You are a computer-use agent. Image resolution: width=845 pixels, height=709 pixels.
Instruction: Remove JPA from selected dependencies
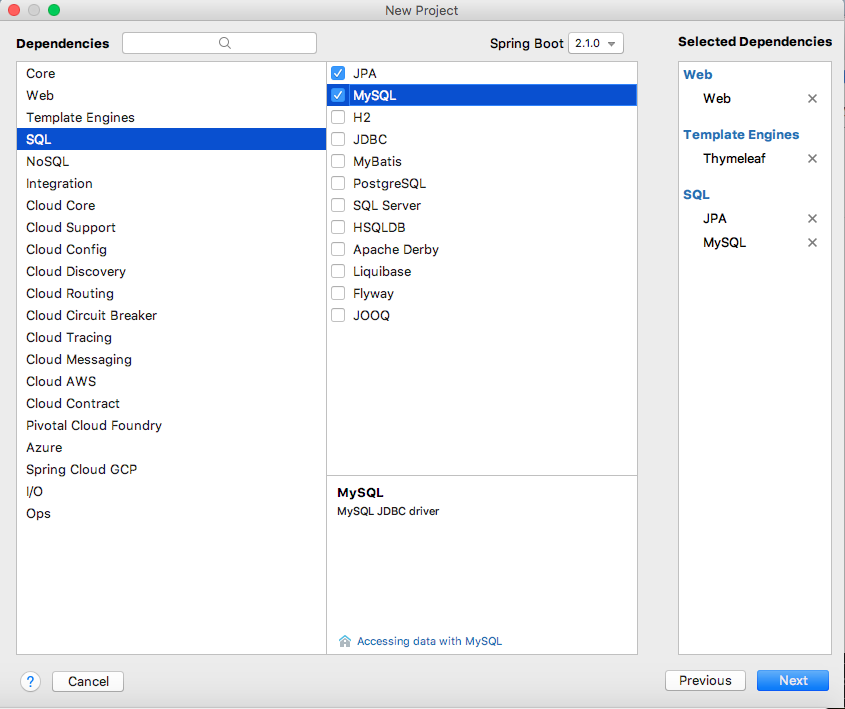pyautogui.click(x=812, y=218)
